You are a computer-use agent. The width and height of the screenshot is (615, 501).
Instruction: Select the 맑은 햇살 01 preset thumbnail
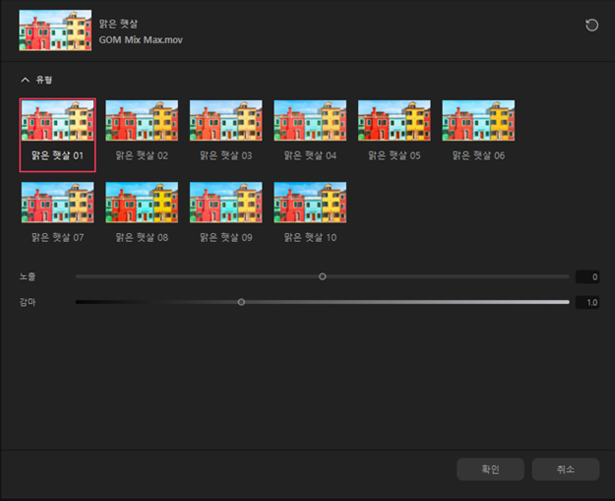[57, 121]
